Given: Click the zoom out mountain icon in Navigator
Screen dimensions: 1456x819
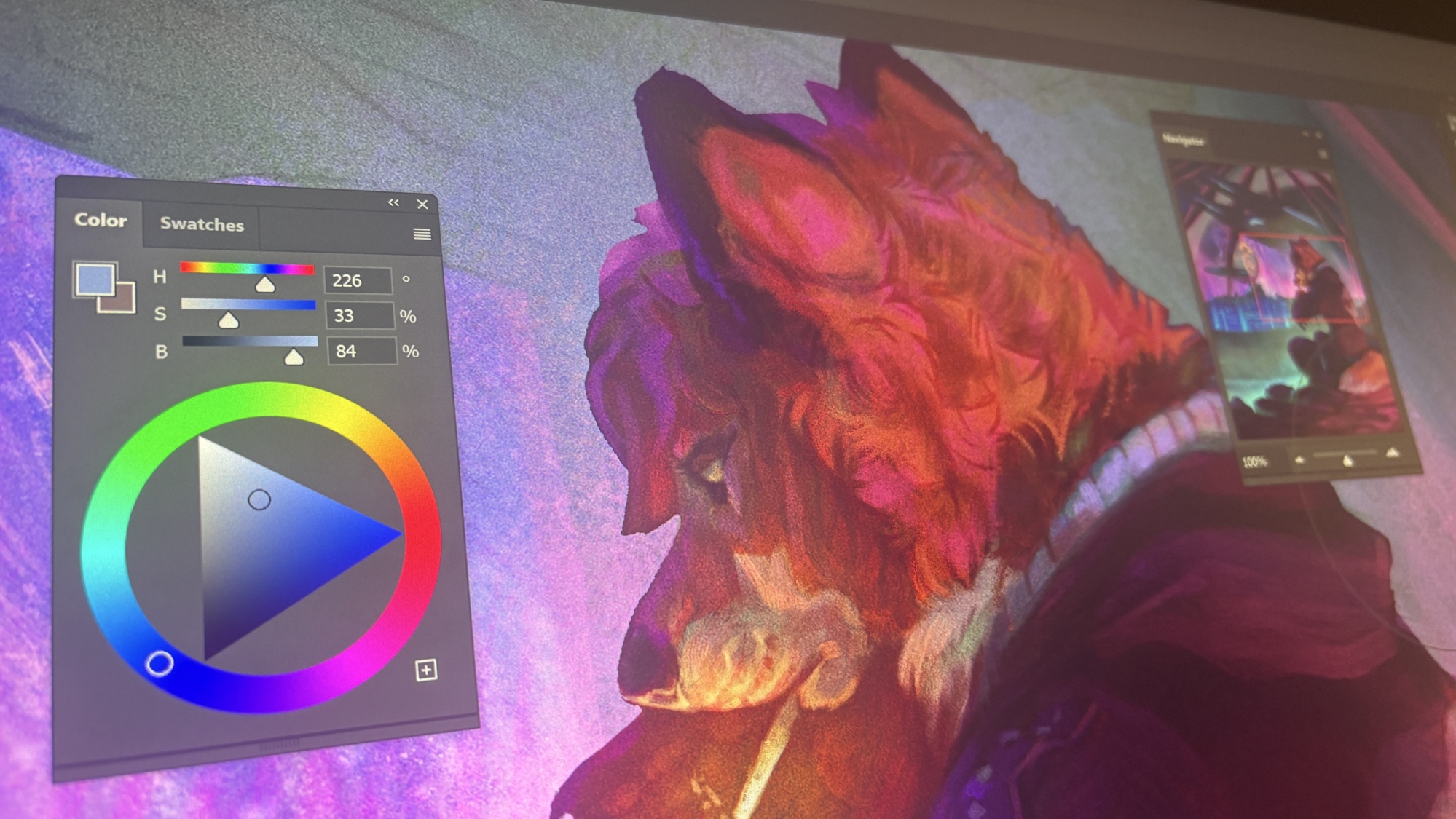Looking at the screenshot, I should [x=1299, y=459].
